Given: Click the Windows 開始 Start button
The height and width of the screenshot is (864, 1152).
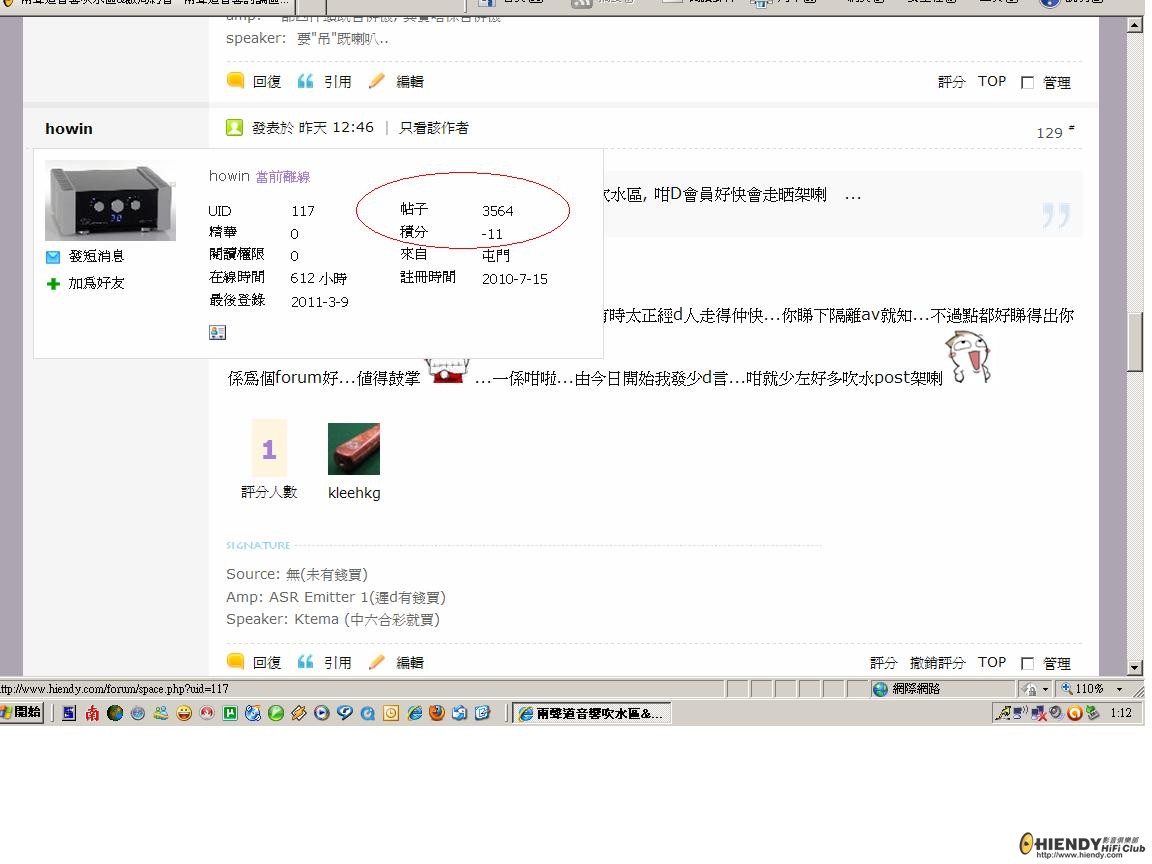Looking at the screenshot, I should pos(22,712).
